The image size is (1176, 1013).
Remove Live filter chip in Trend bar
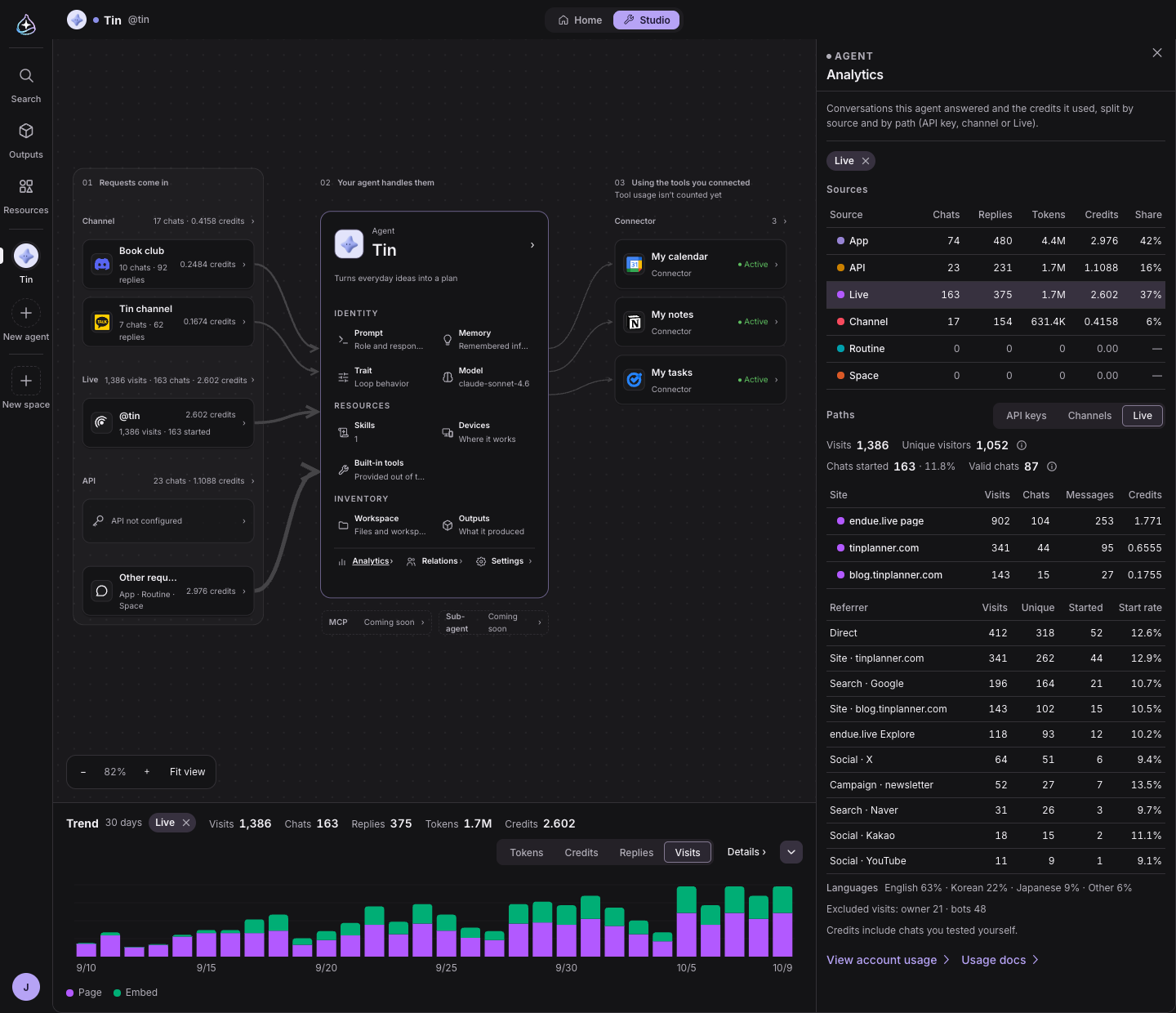coord(186,823)
